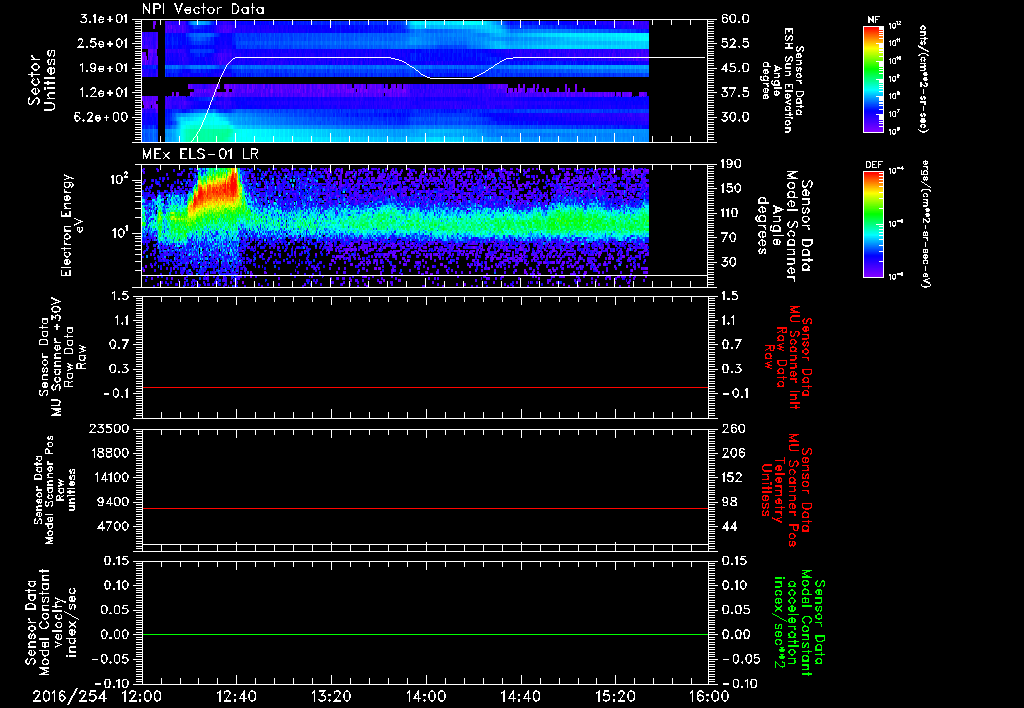Screen dimensions: 1024x708
Task: Click the red line in Scanner Pos panel
Action: coord(425,509)
